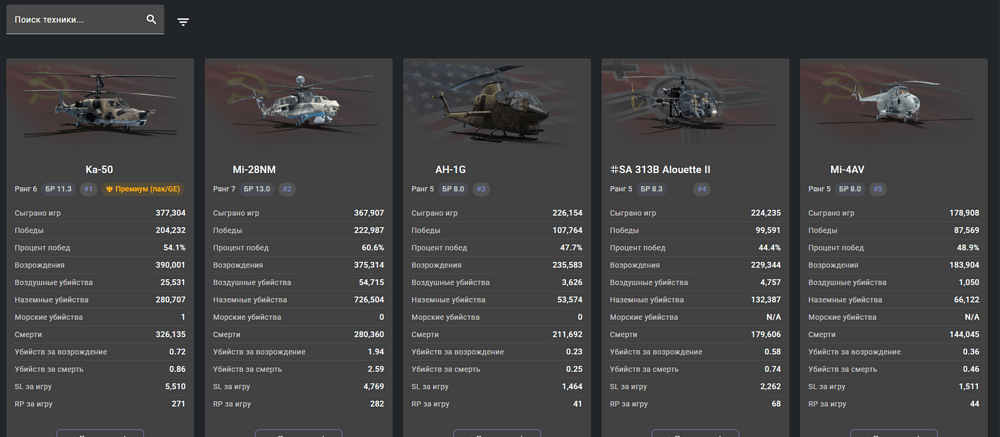Select deaths value '280,360' on Mi-28NM
This screenshot has height=437, width=1000.
(369, 334)
